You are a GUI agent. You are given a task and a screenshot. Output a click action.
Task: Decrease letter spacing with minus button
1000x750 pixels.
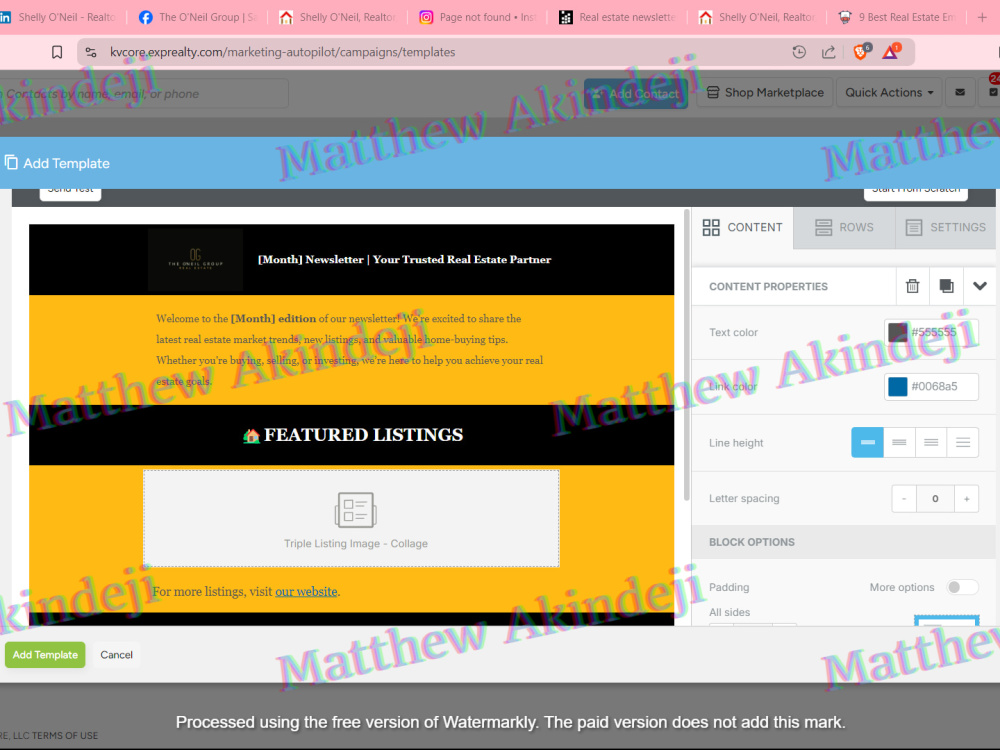[x=904, y=499]
